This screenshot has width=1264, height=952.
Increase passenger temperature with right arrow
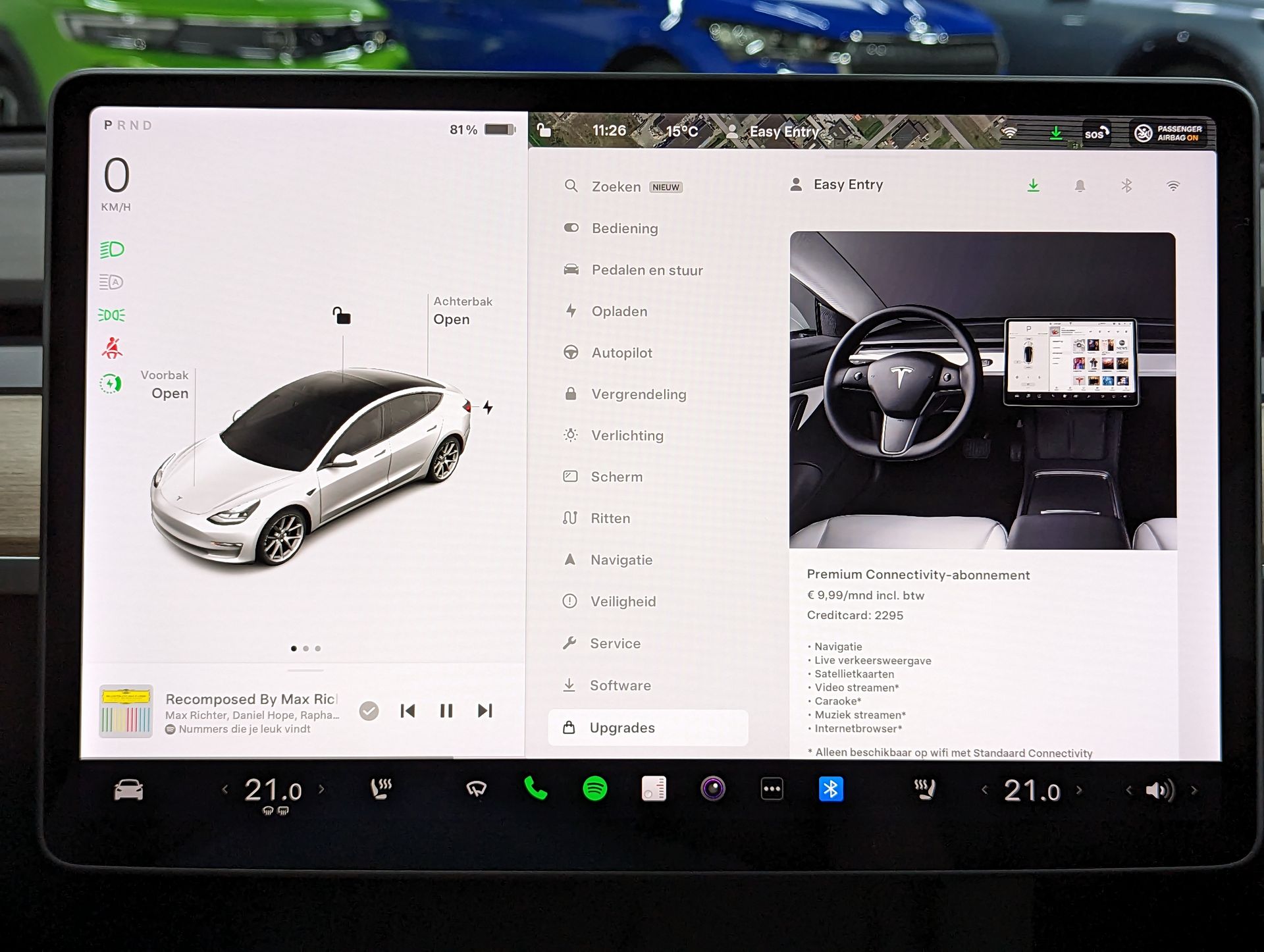[x=1079, y=789]
